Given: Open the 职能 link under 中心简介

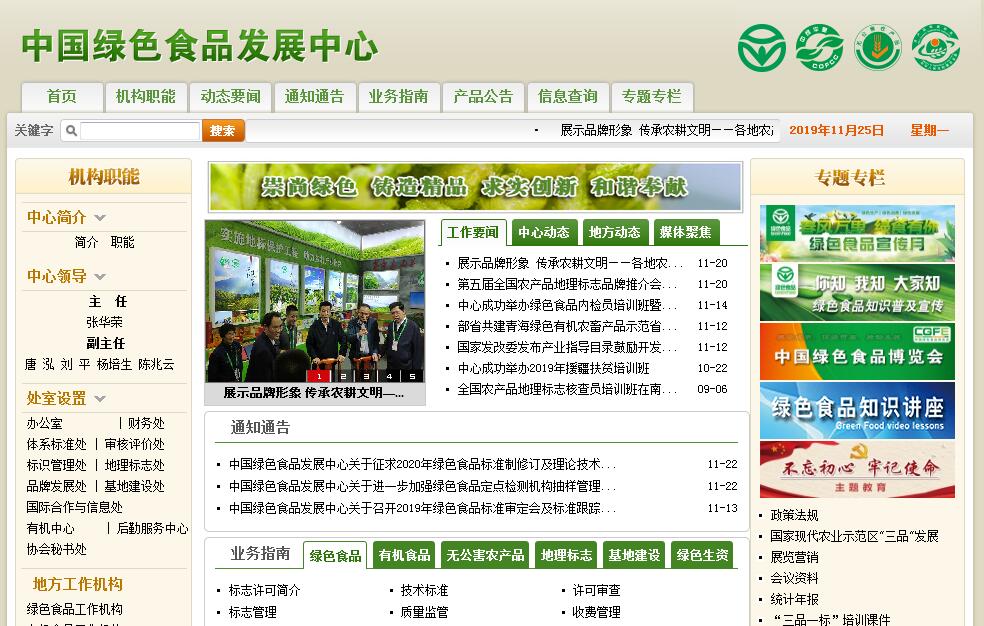Looking at the screenshot, I should click(122, 242).
